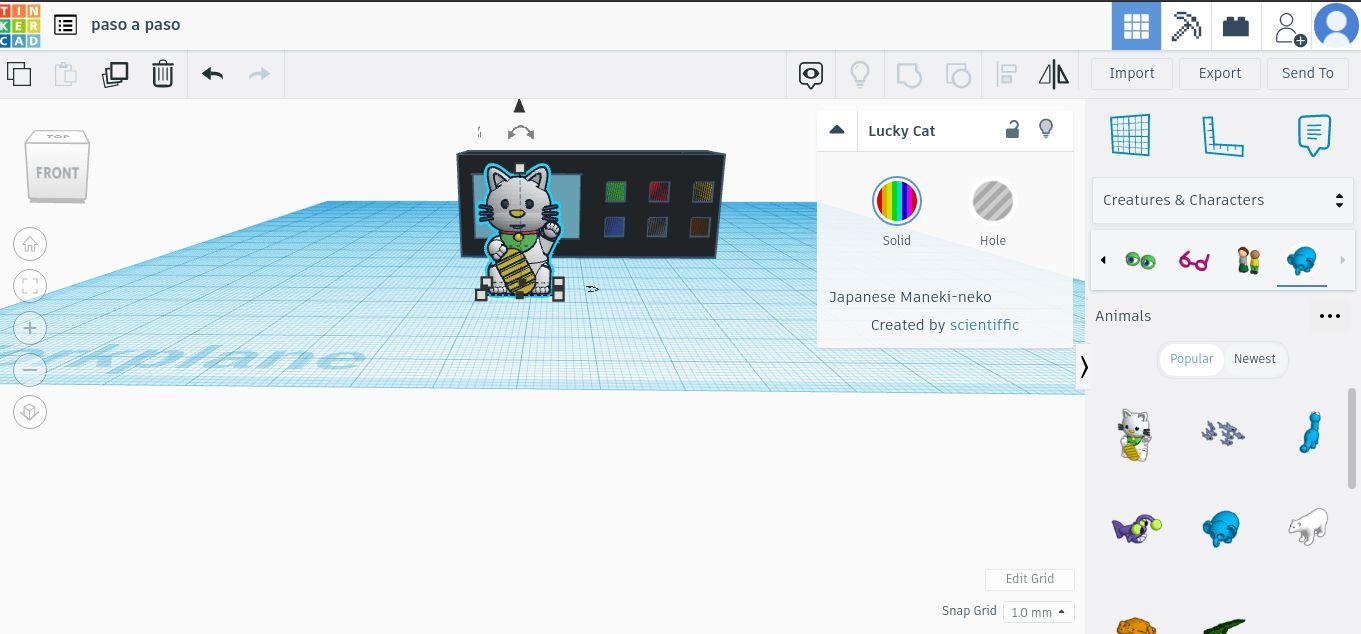Open the designs list icon
Viewport: 1361px width, 634px height.
click(x=65, y=25)
